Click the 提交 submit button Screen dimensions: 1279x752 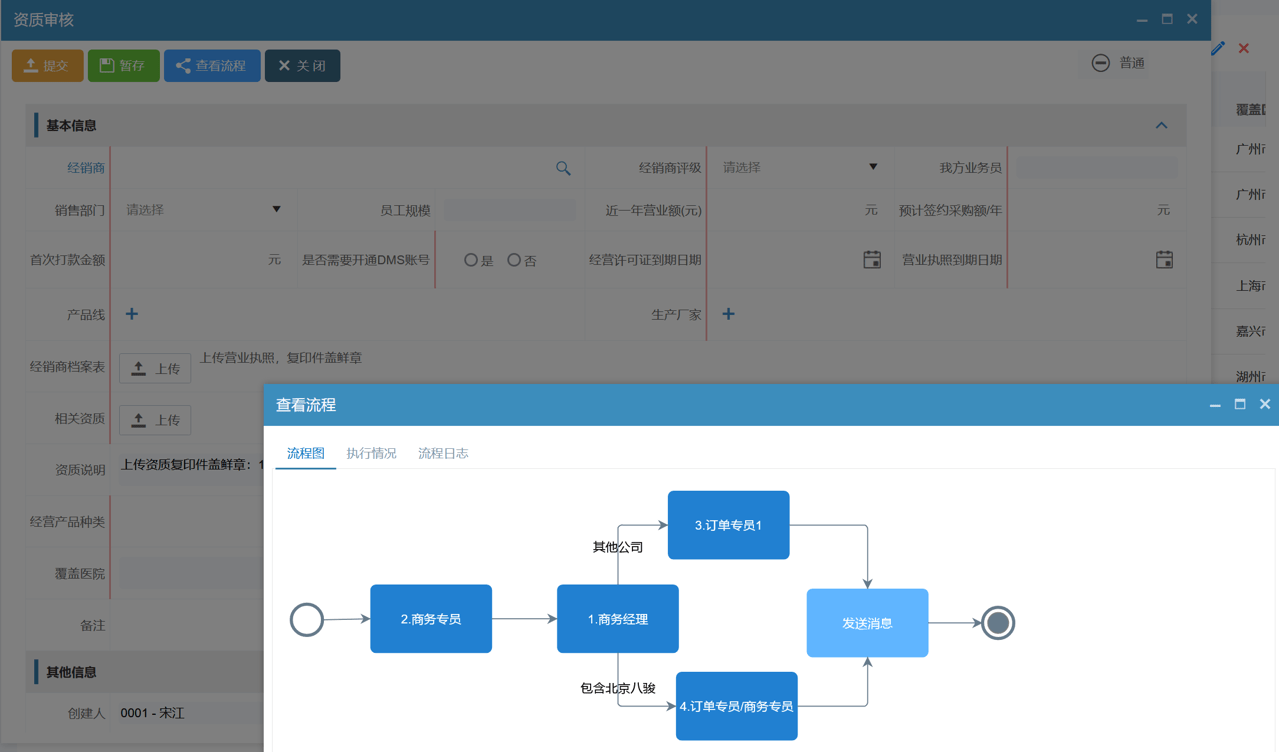pos(47,64)
